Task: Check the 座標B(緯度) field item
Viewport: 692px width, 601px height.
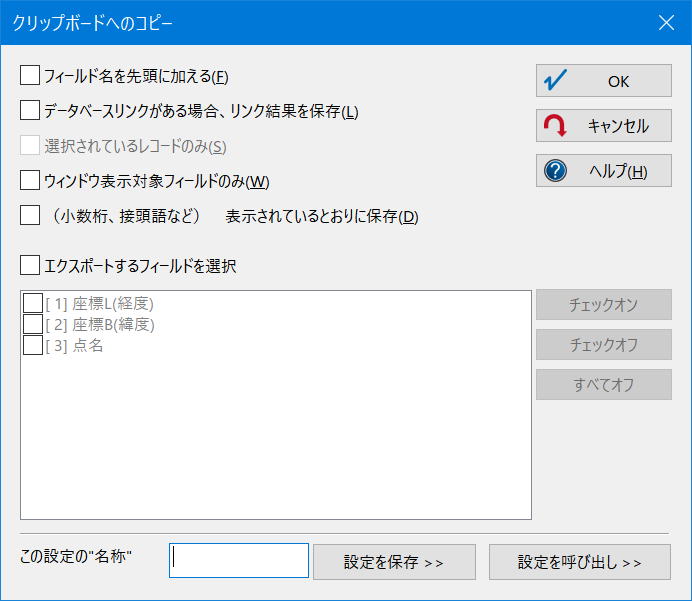Action: [x=33, y=324]
